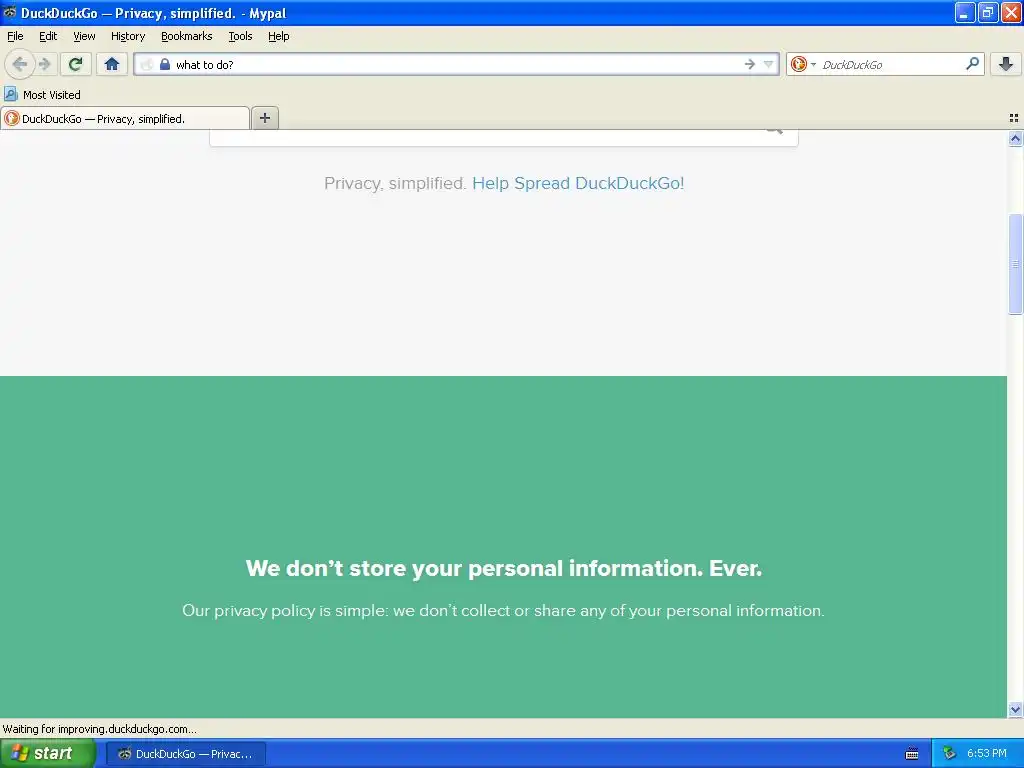Viewport: 1024px width, 768px height.
Task: Open the Most Visited bookmarks folder
Action: click(x=42, y=95)
